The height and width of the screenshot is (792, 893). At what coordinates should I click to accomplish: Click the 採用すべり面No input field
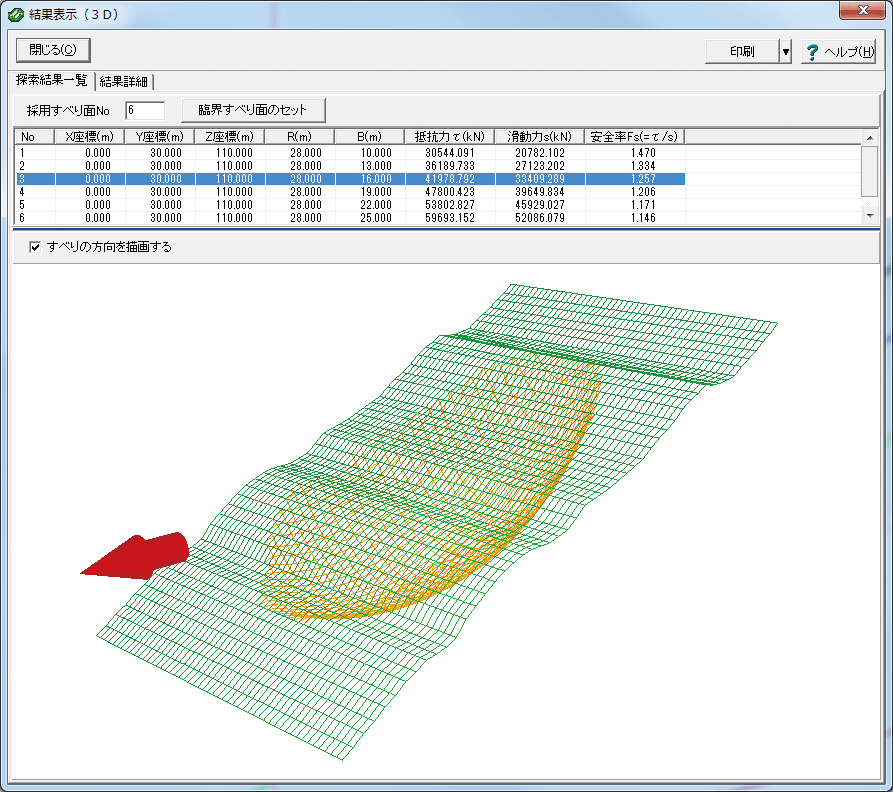pos(144,110)
